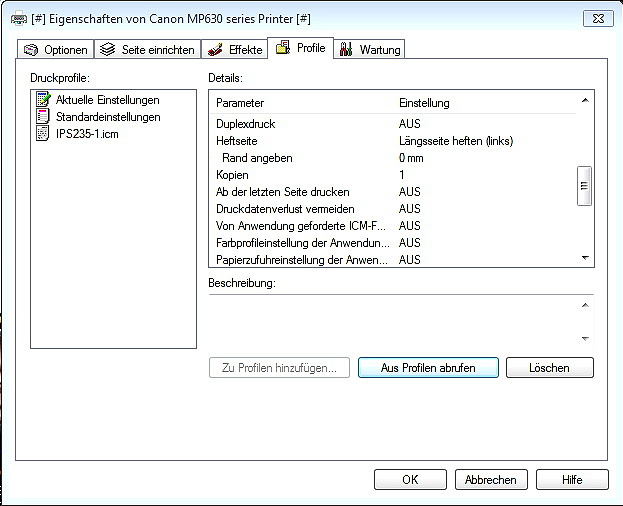623x506 pixels.
Task: Click Beschreibung scroll down arrow
Action: point(585,339)
